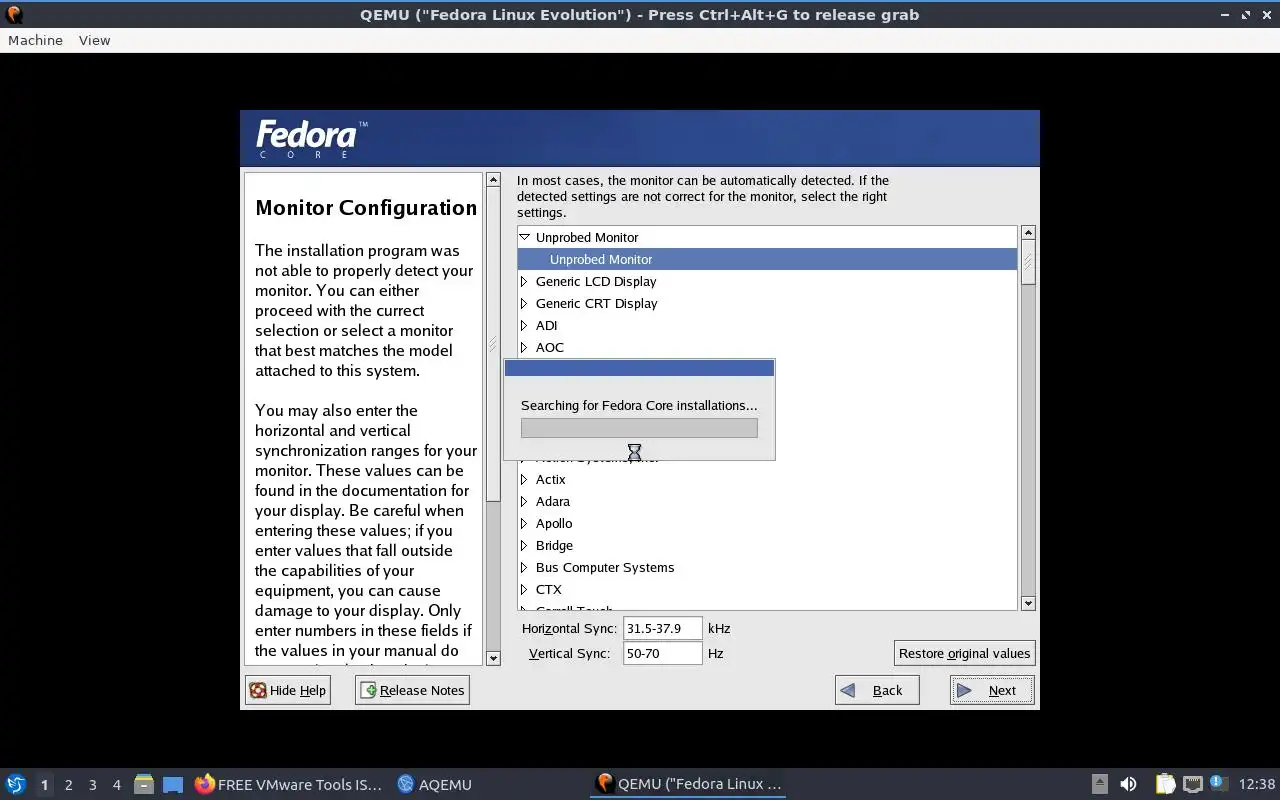Go Back to previous installer step
1280x800 pixels.
click(877, 690)
